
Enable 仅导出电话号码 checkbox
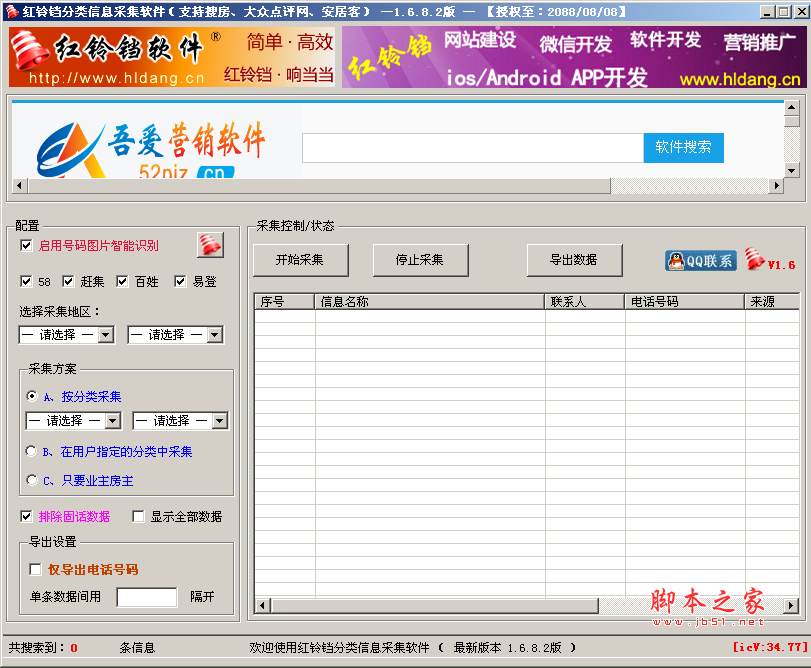pyautogui.click(x=36, y=569)
